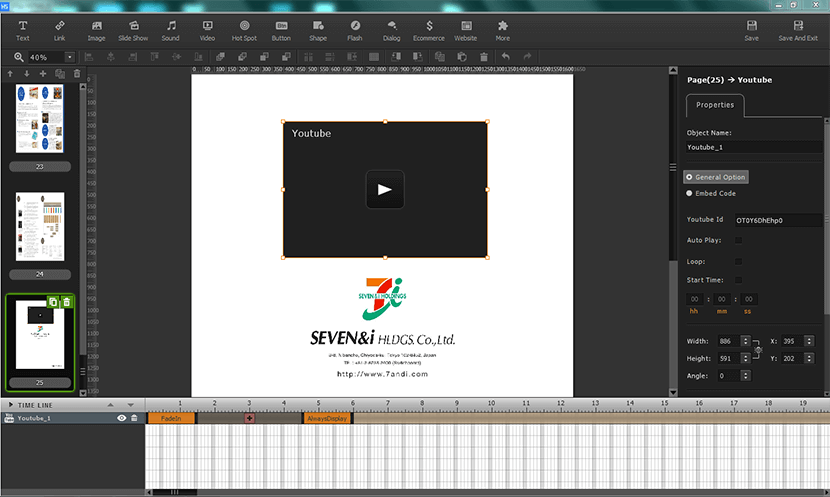Click the timeline down arrow

coord(130,405)
